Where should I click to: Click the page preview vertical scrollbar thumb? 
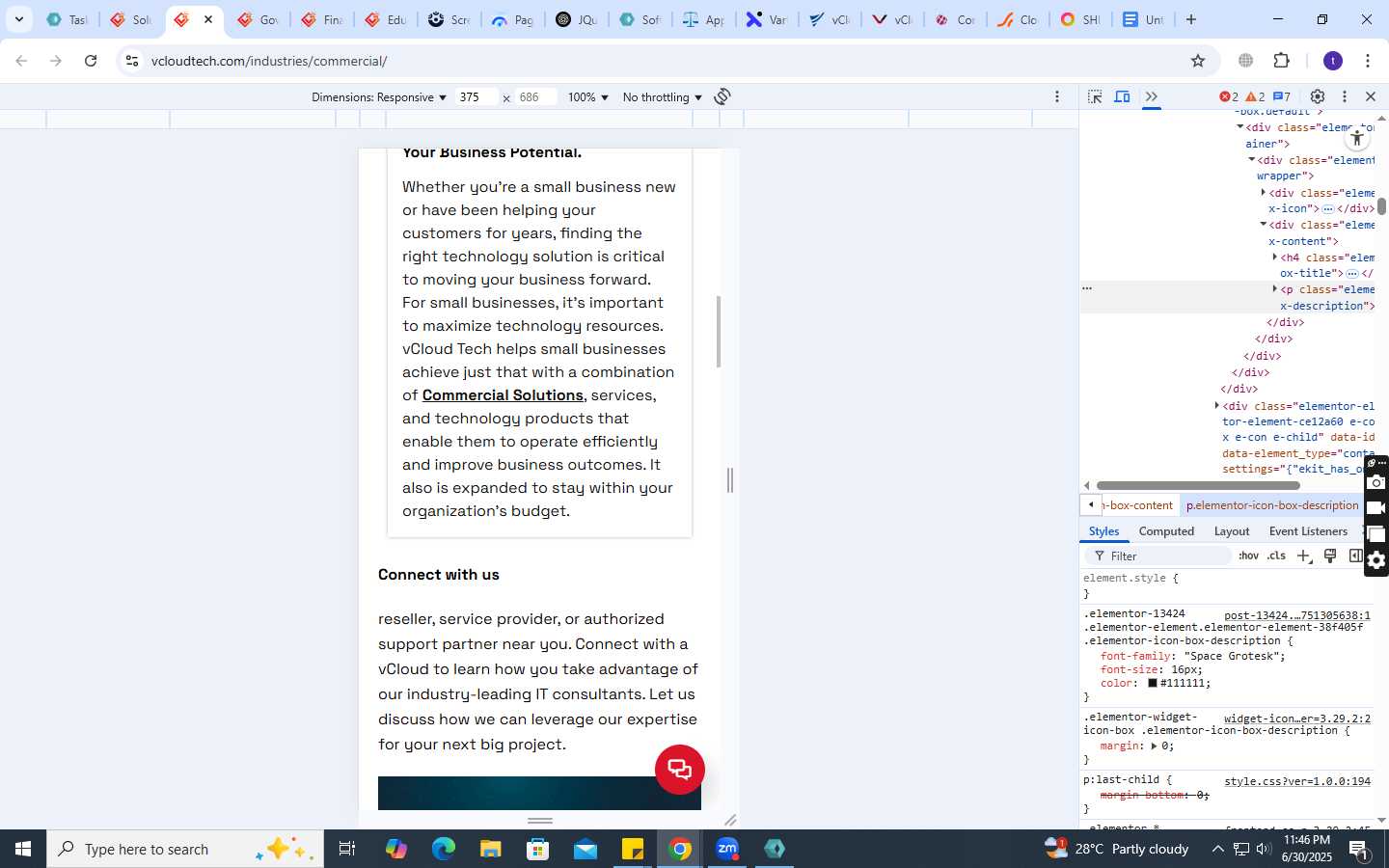pyautogui.click(x=719, y=331)
